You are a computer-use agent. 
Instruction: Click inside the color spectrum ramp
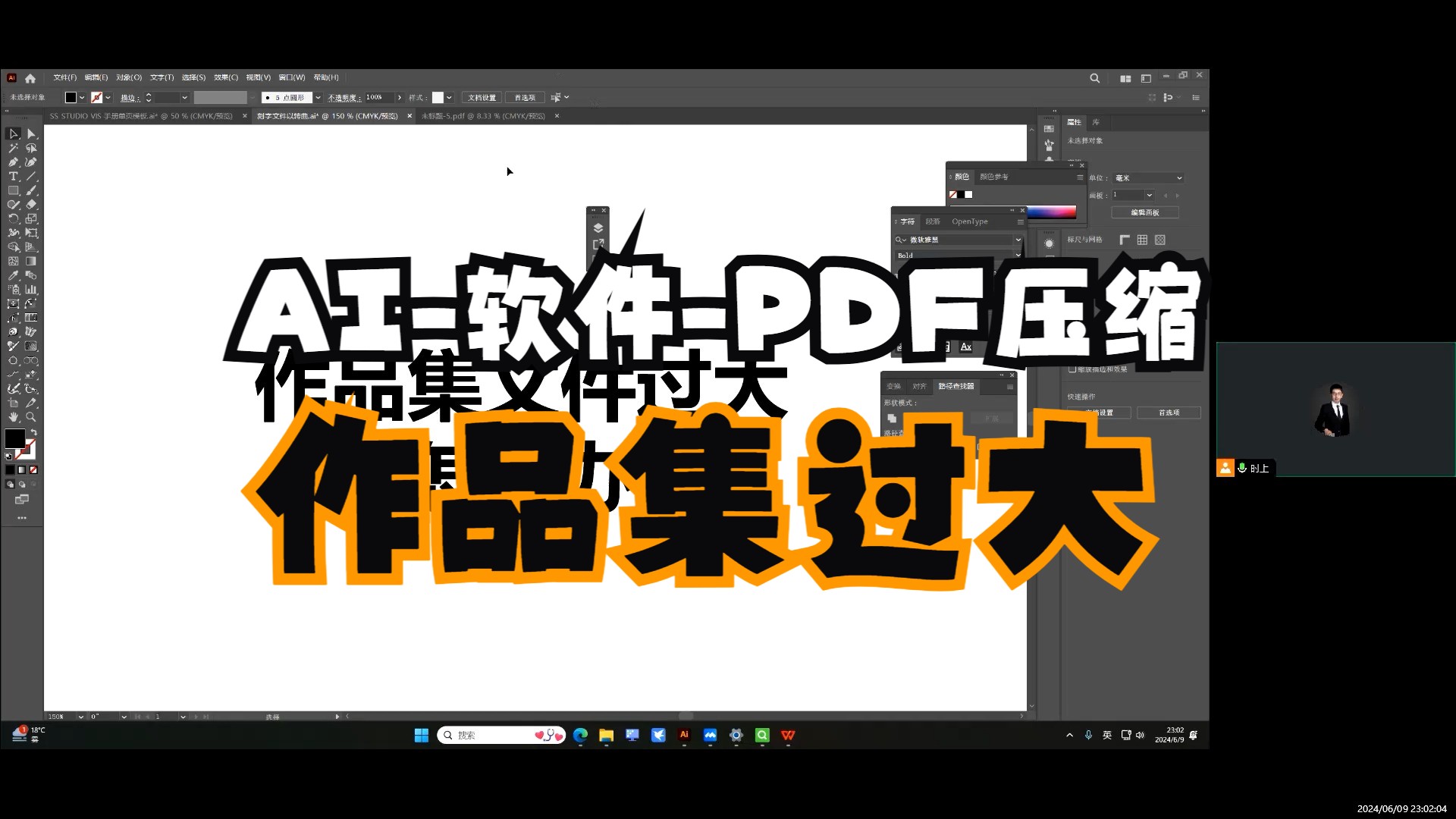click(x=1051, y=212)
